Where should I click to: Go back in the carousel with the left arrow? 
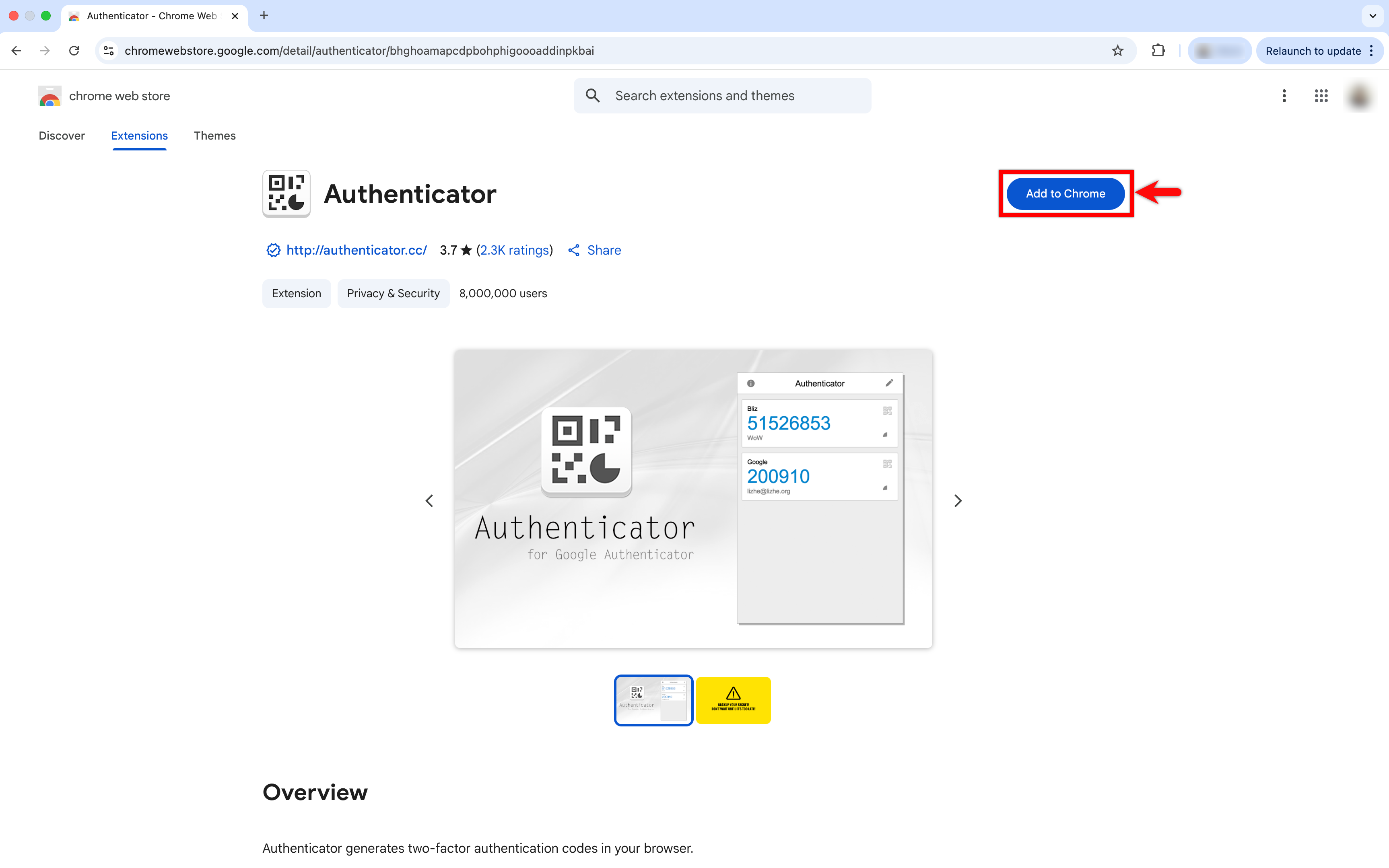(429, 500)
